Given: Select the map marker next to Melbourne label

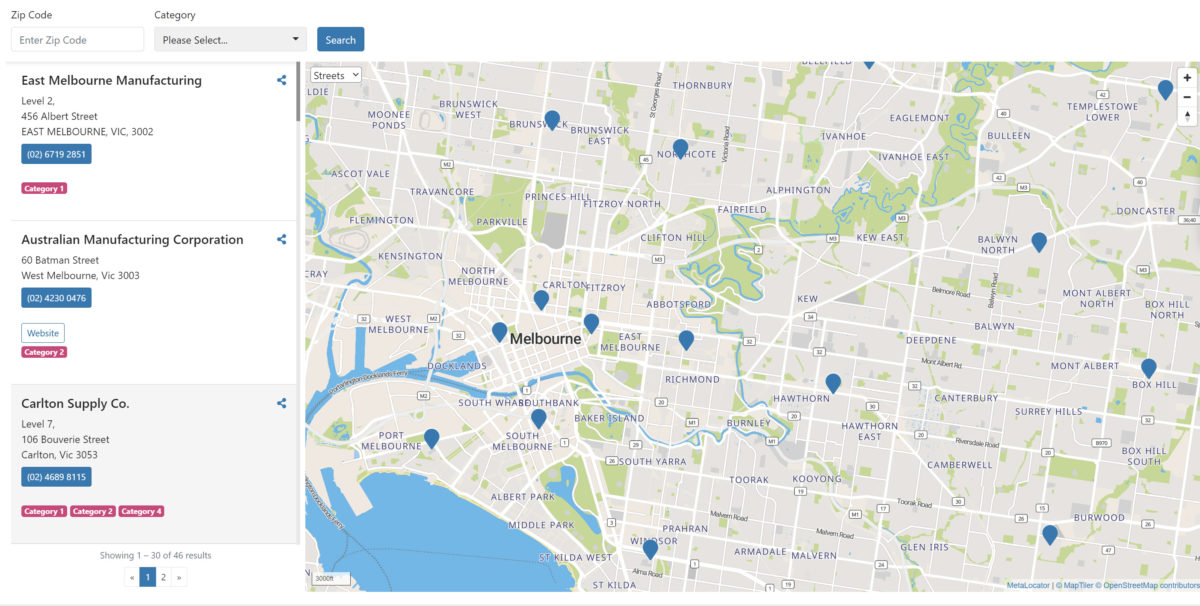Looking at the screenshot, I should [500, 331].
